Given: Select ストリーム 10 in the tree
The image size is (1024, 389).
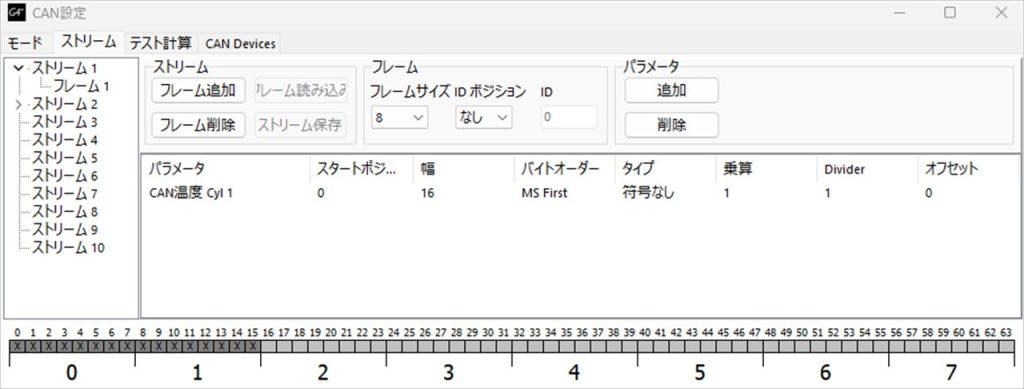Looking at the screenshot, I should 68,247.
